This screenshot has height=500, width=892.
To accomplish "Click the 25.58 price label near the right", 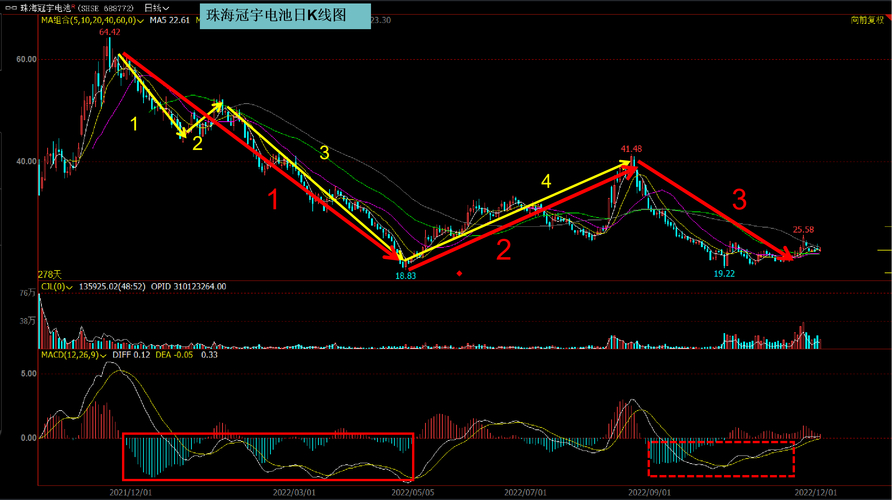I will (x=804, y=230).
